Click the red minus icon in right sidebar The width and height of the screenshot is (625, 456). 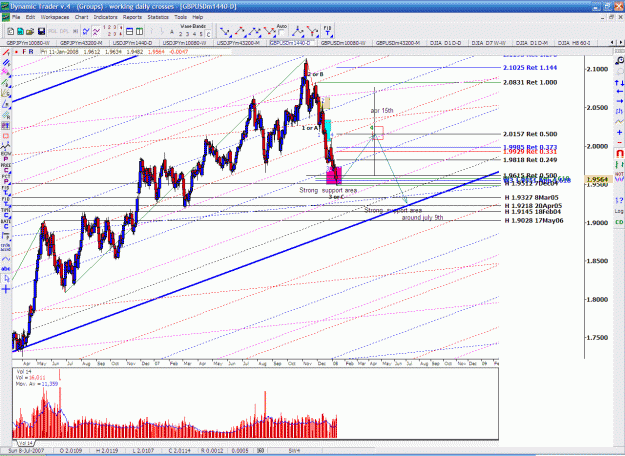619,142
